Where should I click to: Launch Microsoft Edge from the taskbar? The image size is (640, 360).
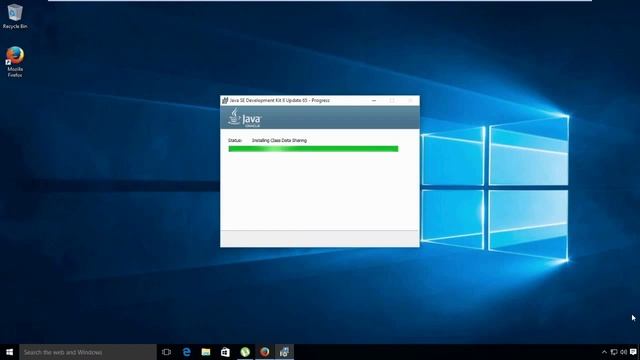pos(187,352)
